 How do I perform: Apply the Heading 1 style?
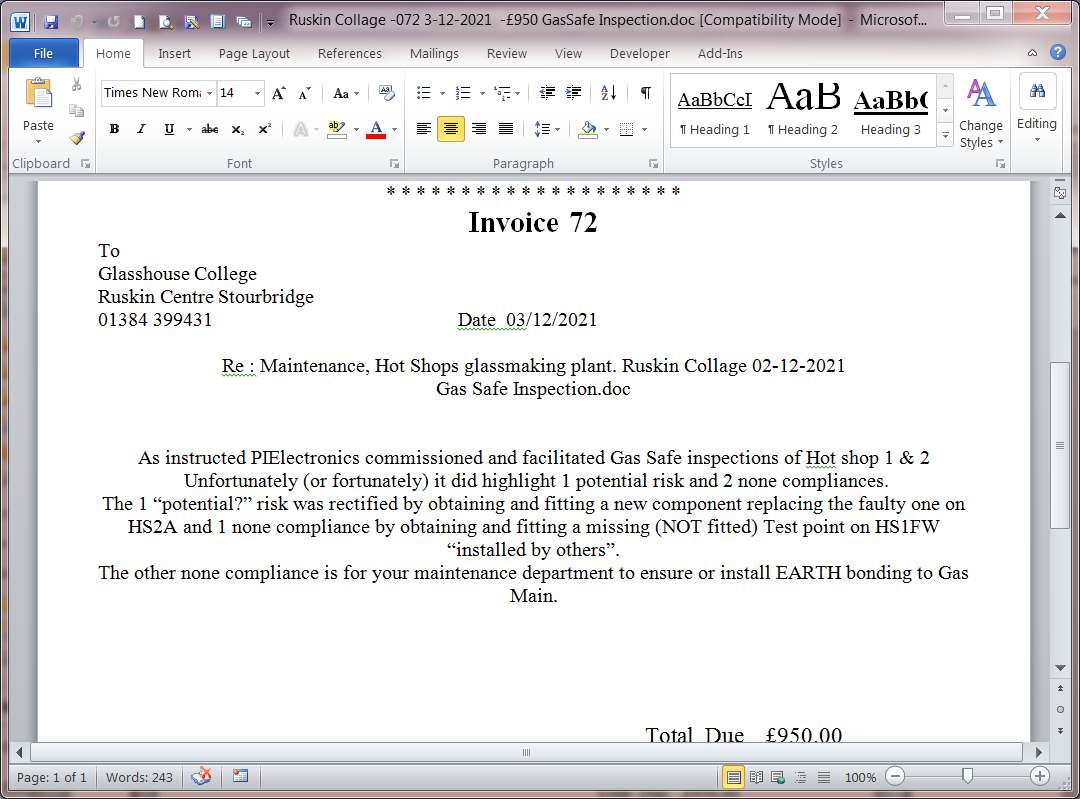714,110
